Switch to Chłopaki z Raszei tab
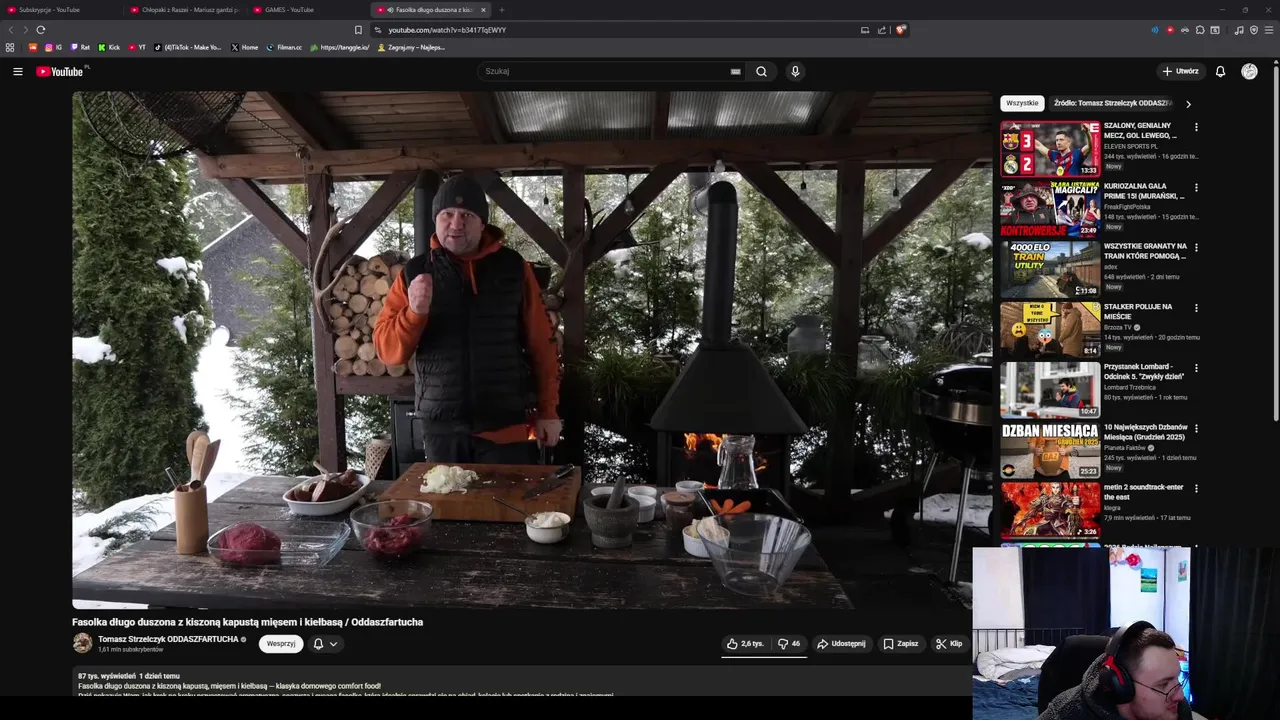This screenshot has height=720, width=1280. (185, 9)
